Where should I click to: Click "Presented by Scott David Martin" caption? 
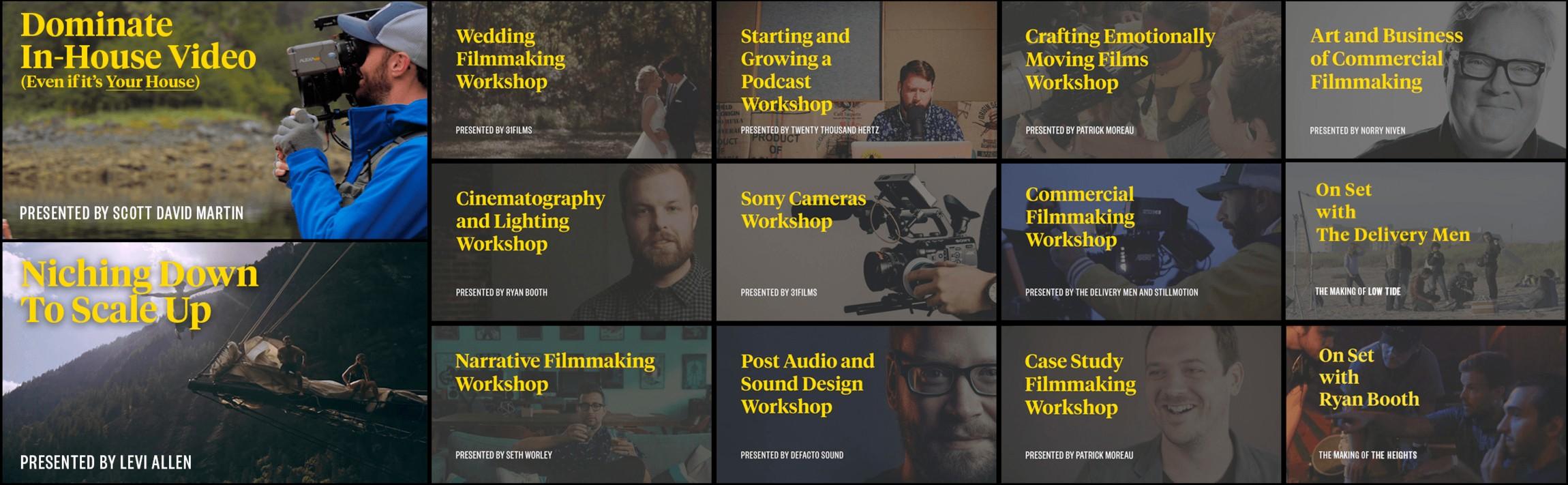tap(132, 214)
